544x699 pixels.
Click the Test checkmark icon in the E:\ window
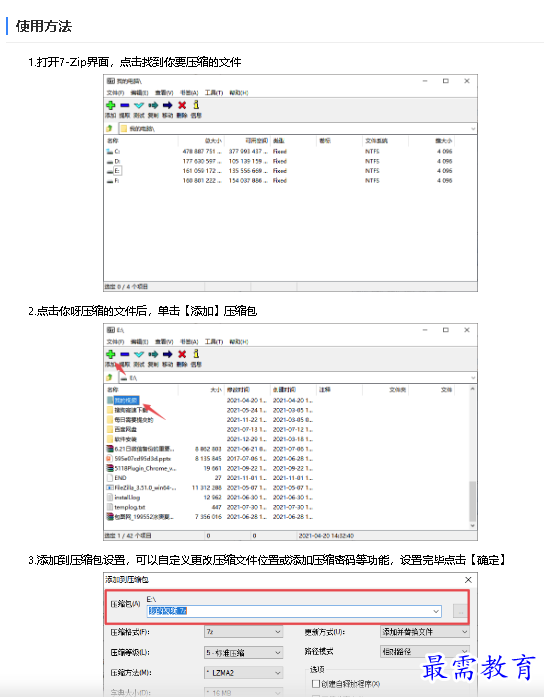point(139,354)
